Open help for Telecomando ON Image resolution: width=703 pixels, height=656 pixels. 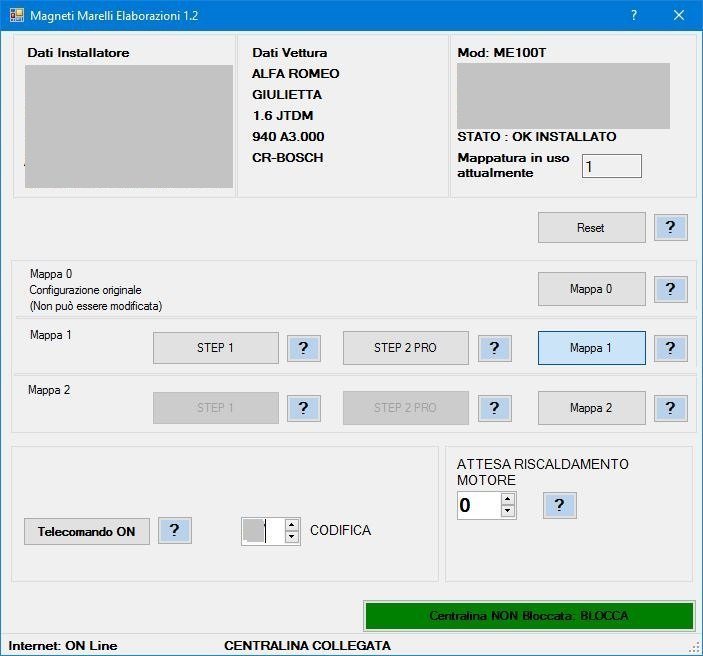[x=175, y=530]
